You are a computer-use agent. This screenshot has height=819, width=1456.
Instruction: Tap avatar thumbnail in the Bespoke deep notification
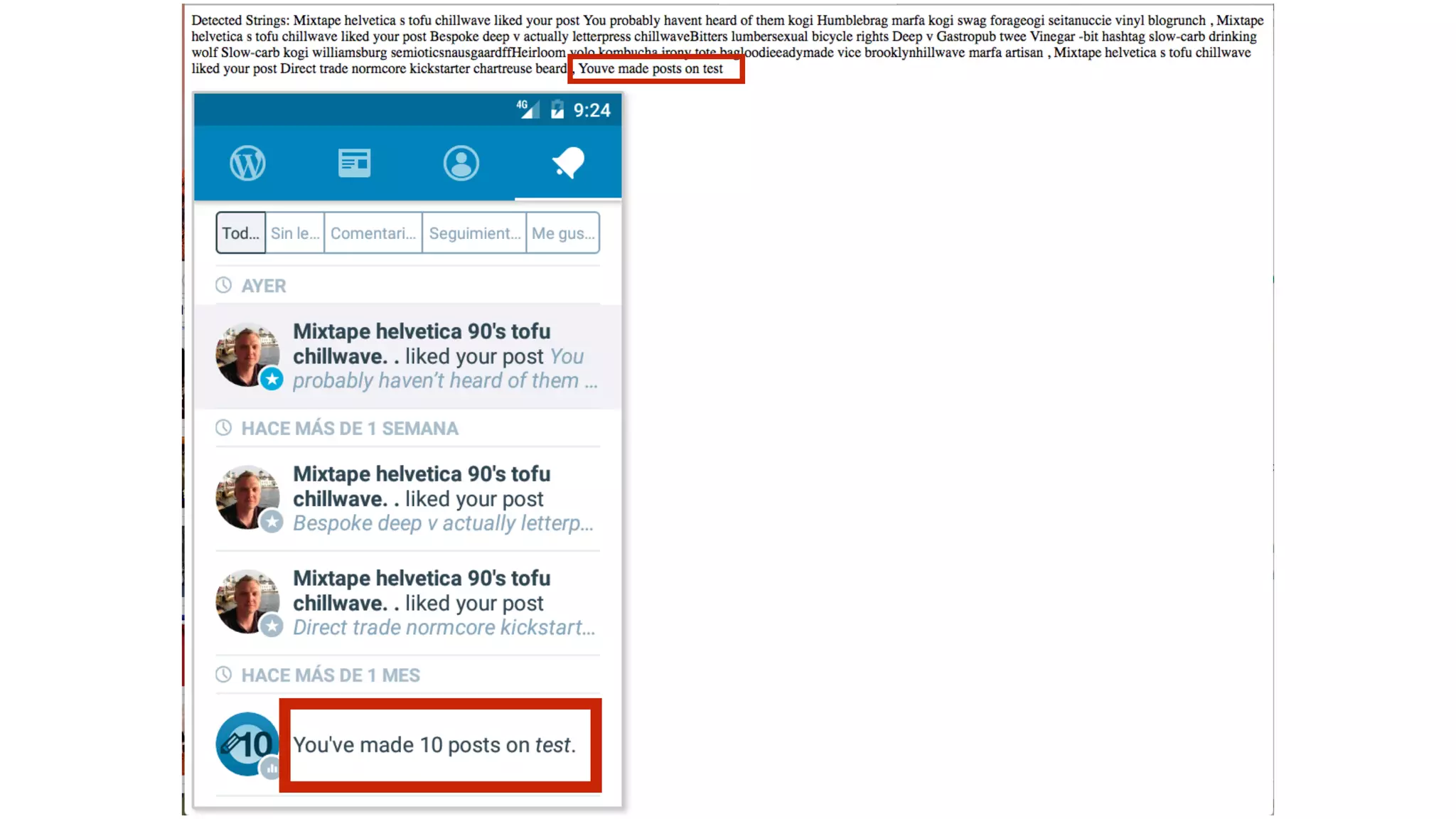(x=247, y=497)
